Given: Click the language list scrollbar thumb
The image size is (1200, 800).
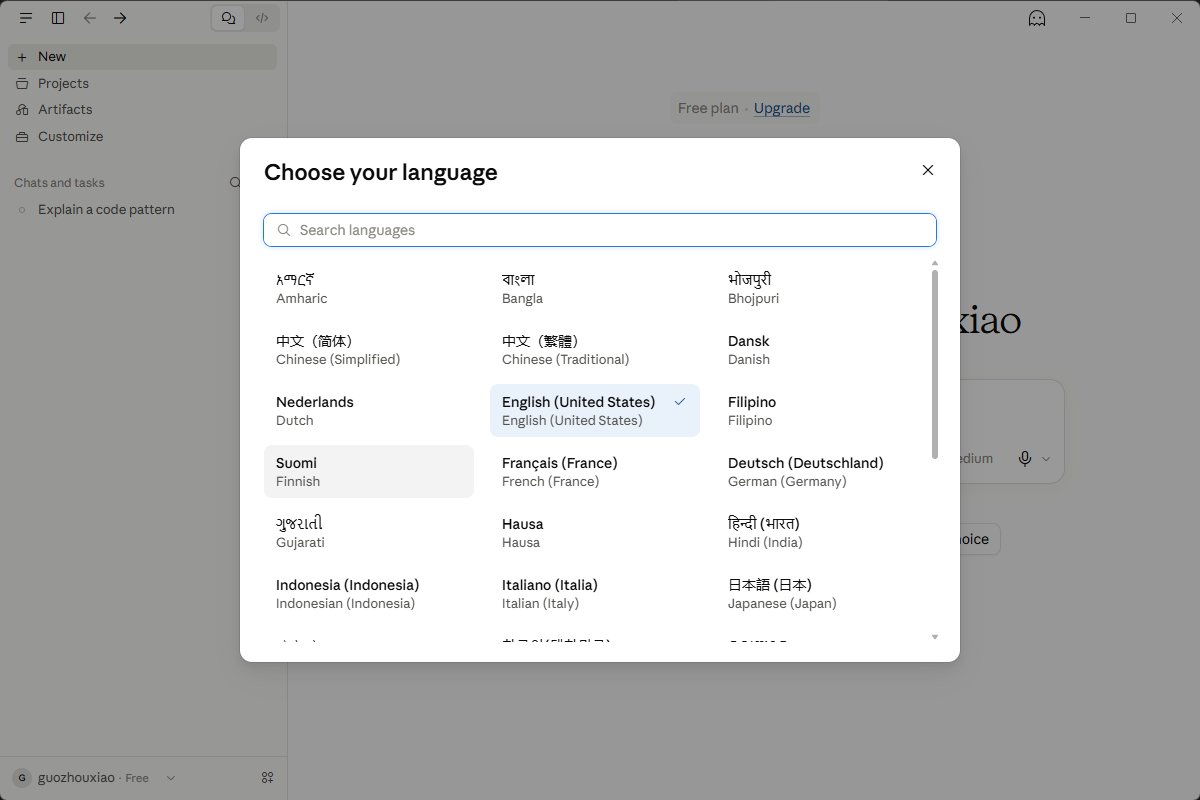Looking at the screenshot, I should [935, 364].
